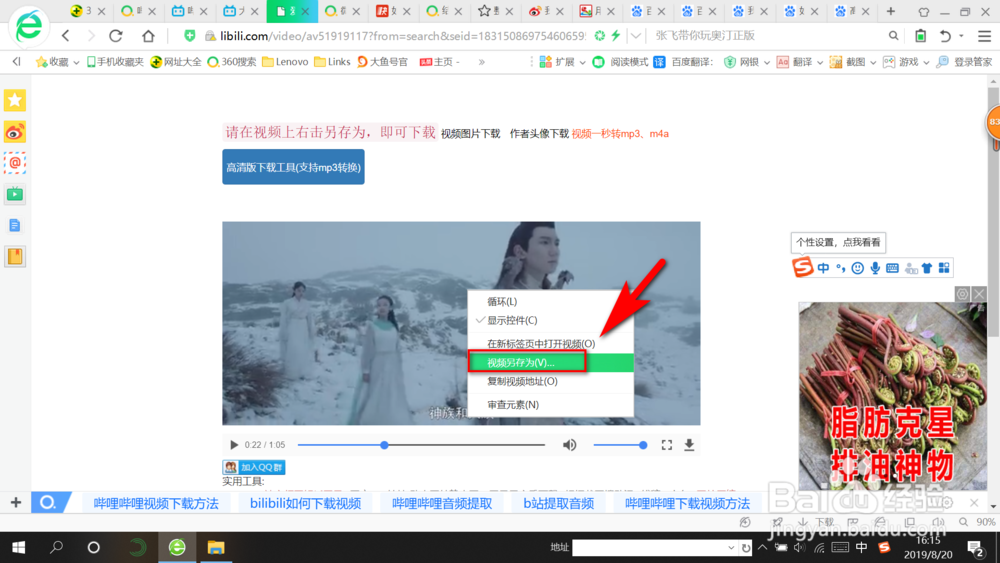Open the Sogou soft keyboard icon

click(x=892, y=268)
